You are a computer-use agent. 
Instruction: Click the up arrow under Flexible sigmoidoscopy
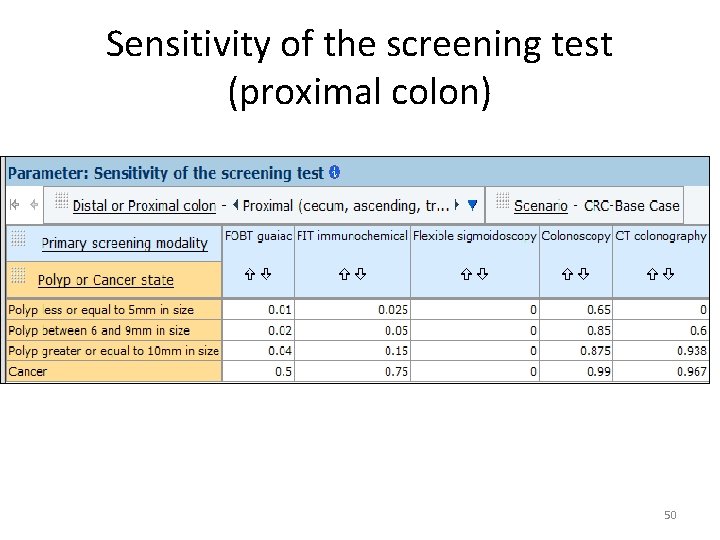click(x=465, y=273)
